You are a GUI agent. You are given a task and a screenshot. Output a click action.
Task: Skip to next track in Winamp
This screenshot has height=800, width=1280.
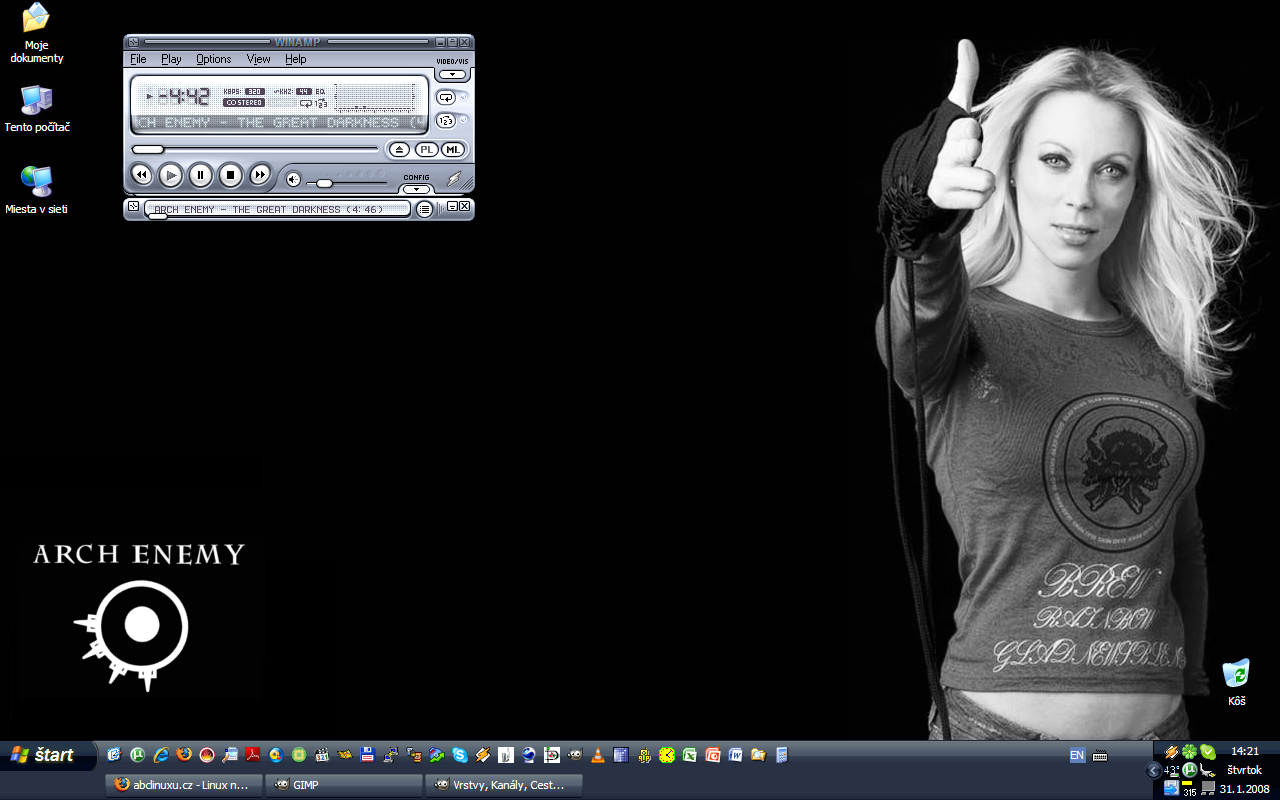260,175
